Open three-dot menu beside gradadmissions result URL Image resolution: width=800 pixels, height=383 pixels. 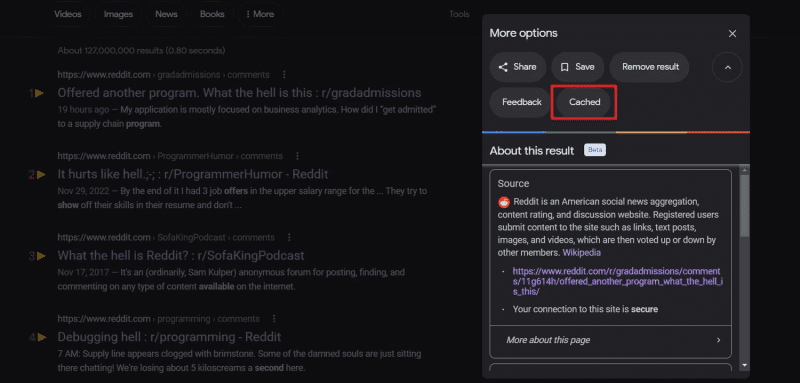tap(284, 74)
